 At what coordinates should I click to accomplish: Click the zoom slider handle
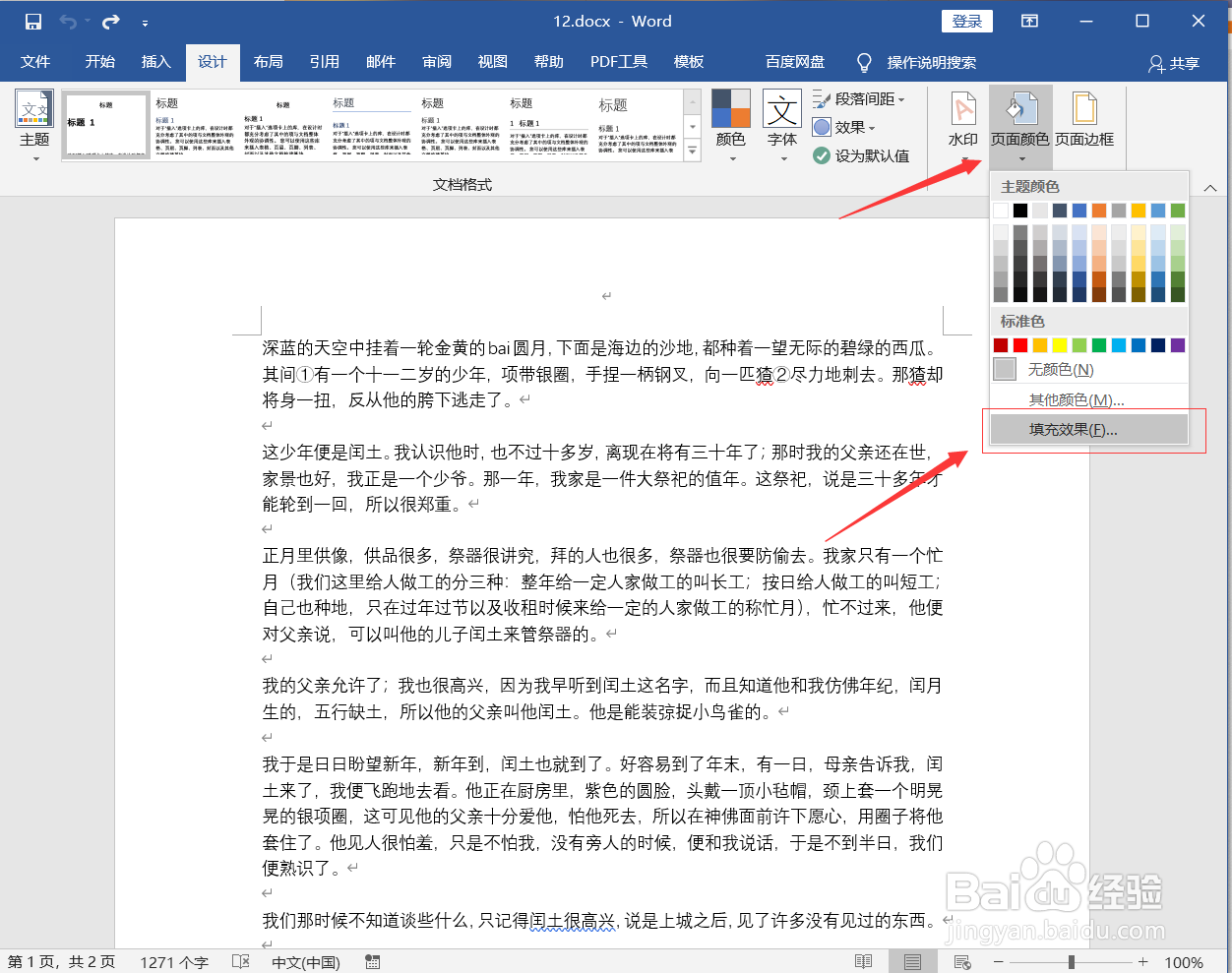(x=1071, y=961)
